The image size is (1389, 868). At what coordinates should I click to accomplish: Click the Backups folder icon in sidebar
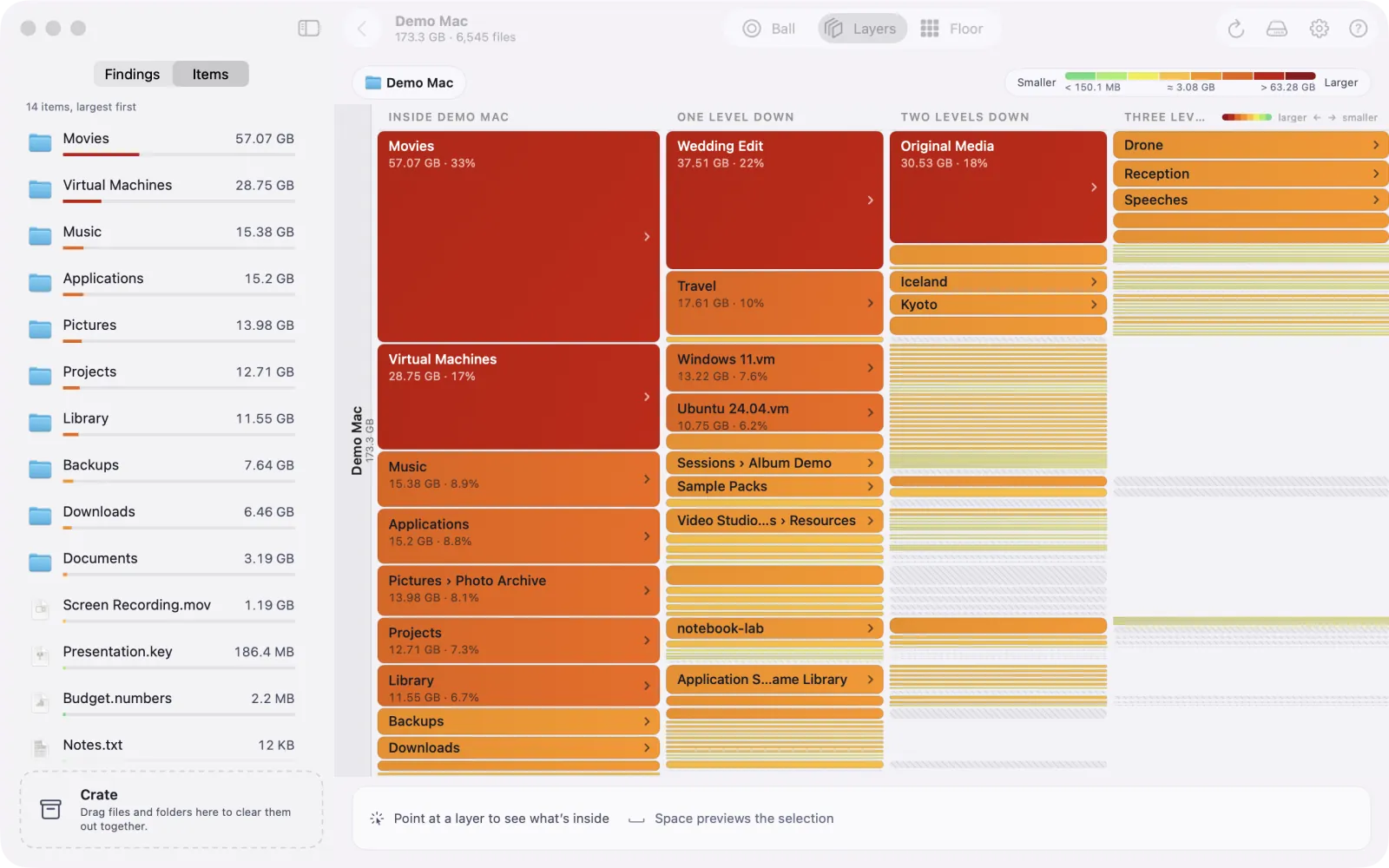(40, 469)
